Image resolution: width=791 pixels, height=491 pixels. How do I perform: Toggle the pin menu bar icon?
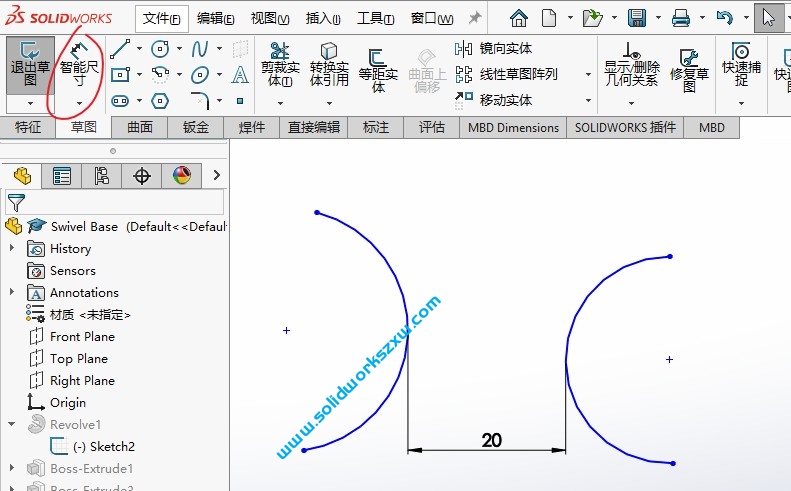tap(474, 18)
